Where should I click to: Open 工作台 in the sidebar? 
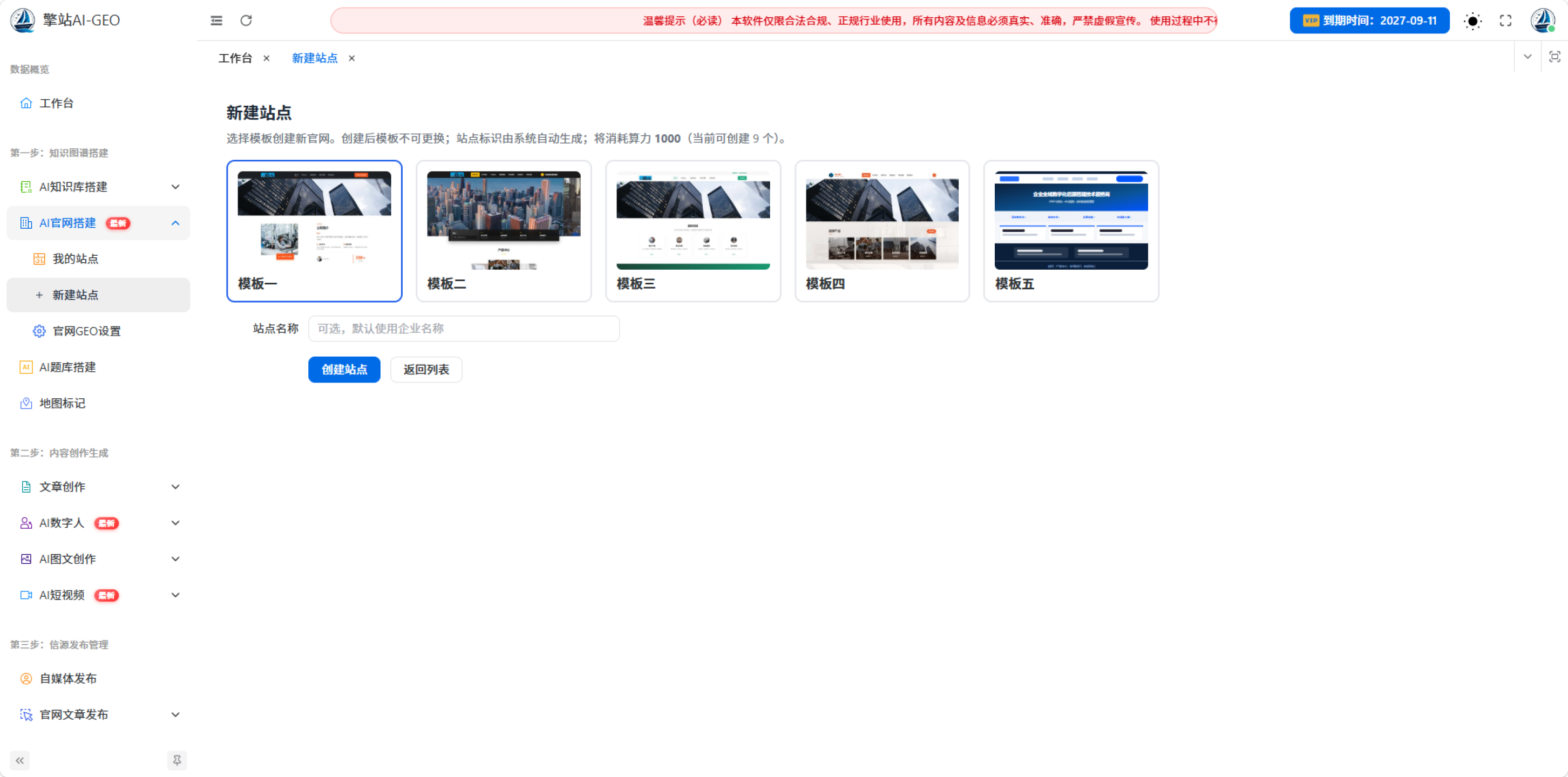[98, 104]
